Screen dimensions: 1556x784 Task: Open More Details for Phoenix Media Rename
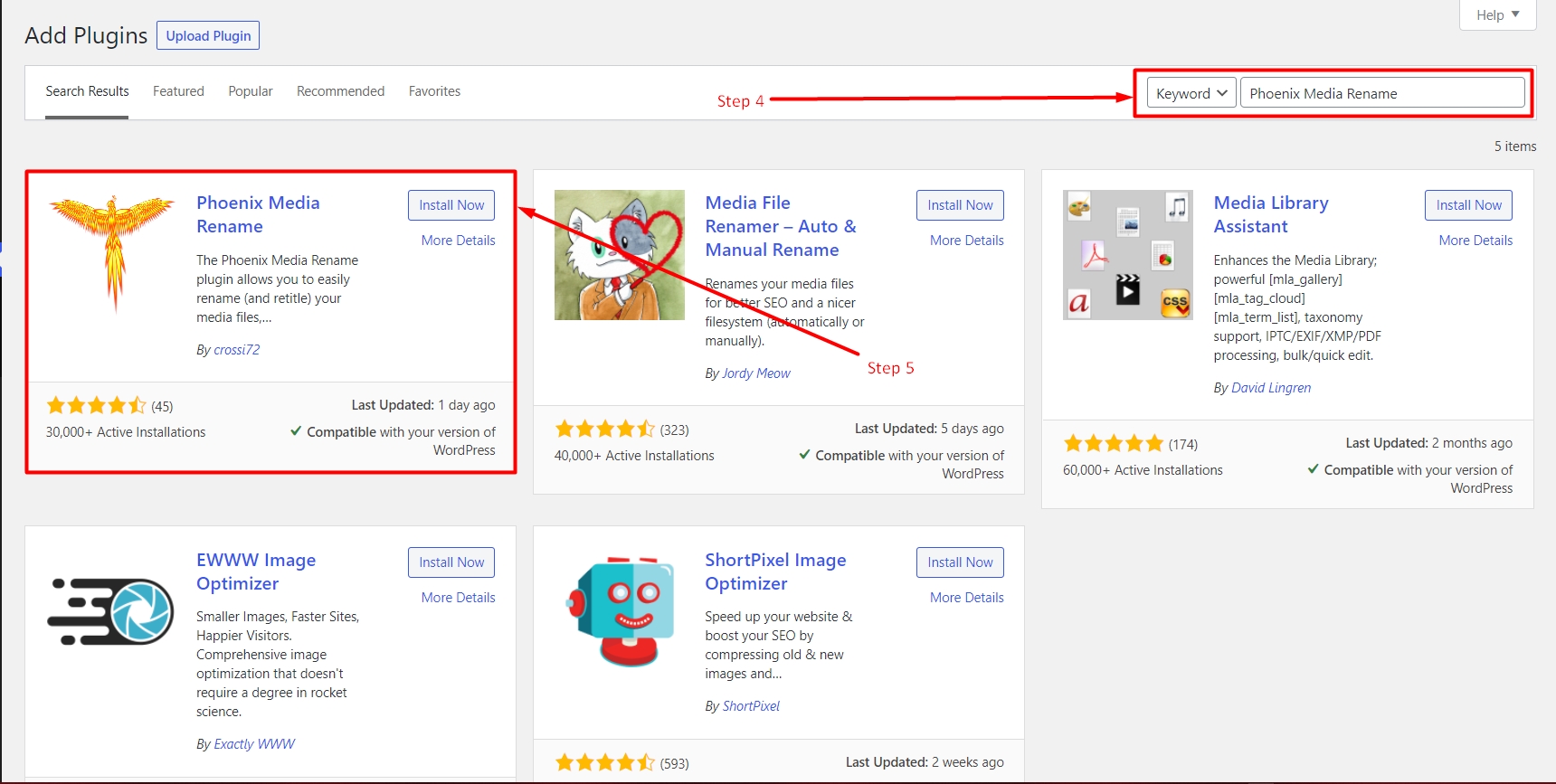pos(458,241)
